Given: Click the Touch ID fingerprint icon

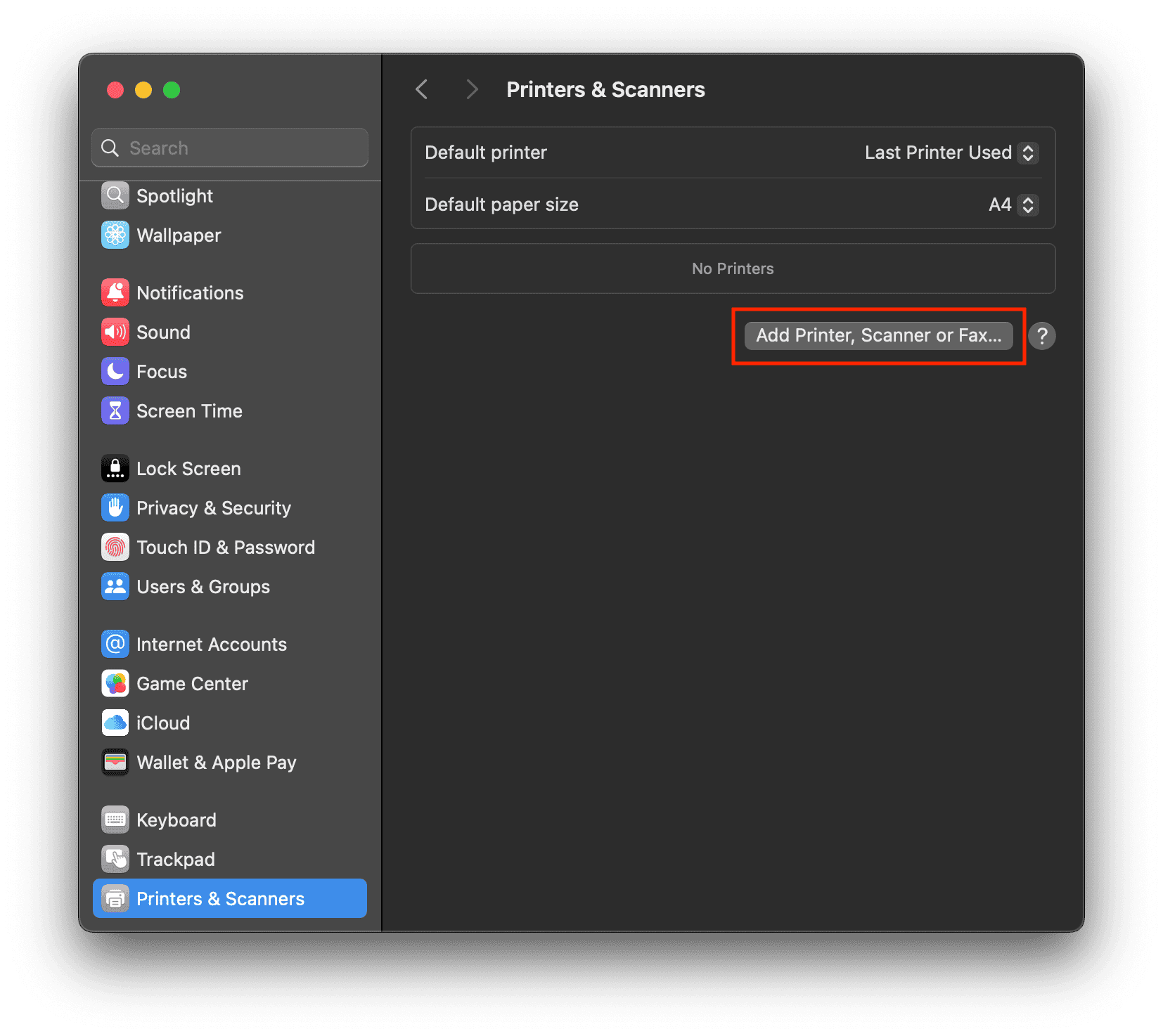Looking at the screenshot, I should [x=115, y=548].
